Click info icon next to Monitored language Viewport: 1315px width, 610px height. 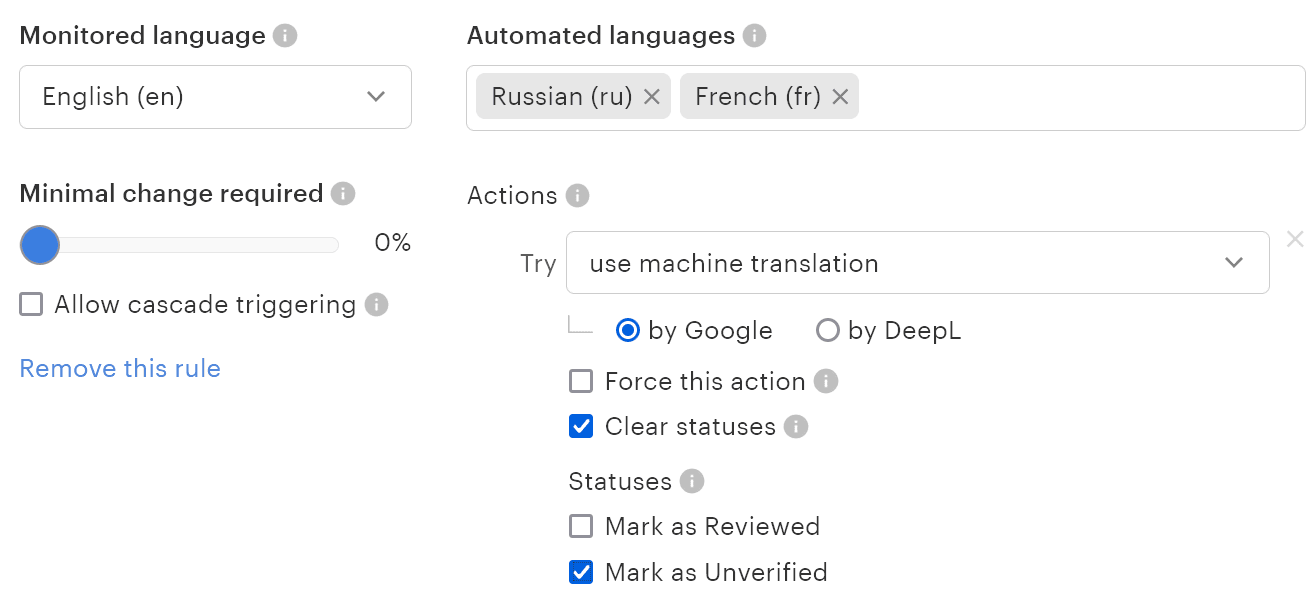285,36
